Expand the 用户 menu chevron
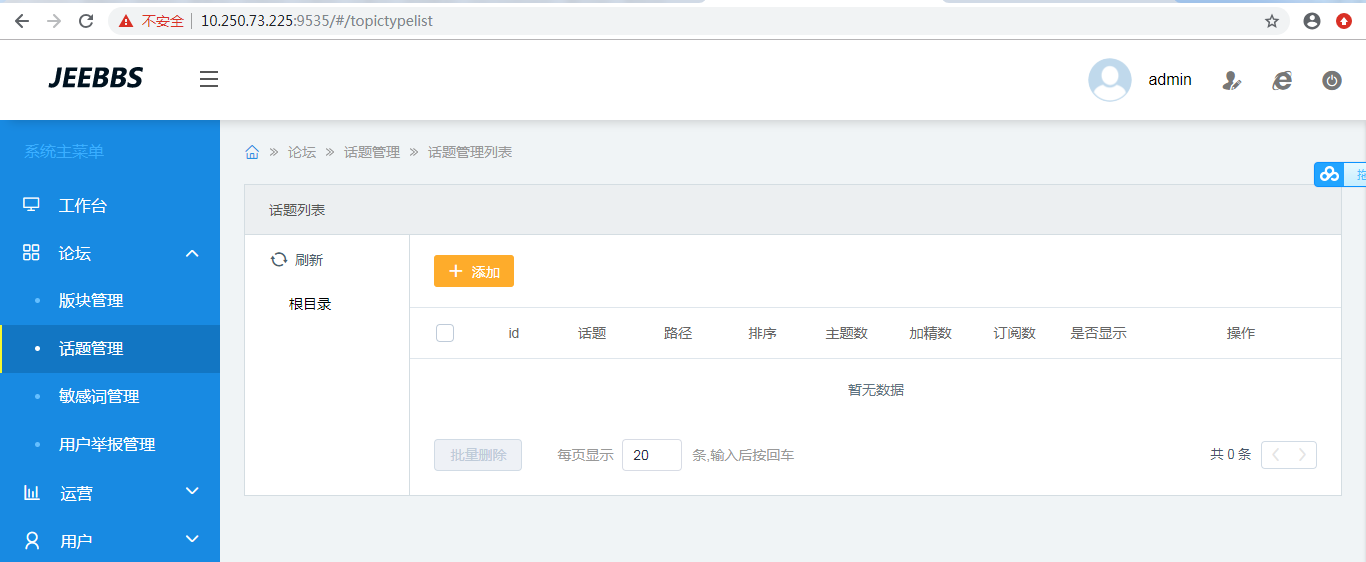Screen dimensions: 1366x562 pos(193,539)
